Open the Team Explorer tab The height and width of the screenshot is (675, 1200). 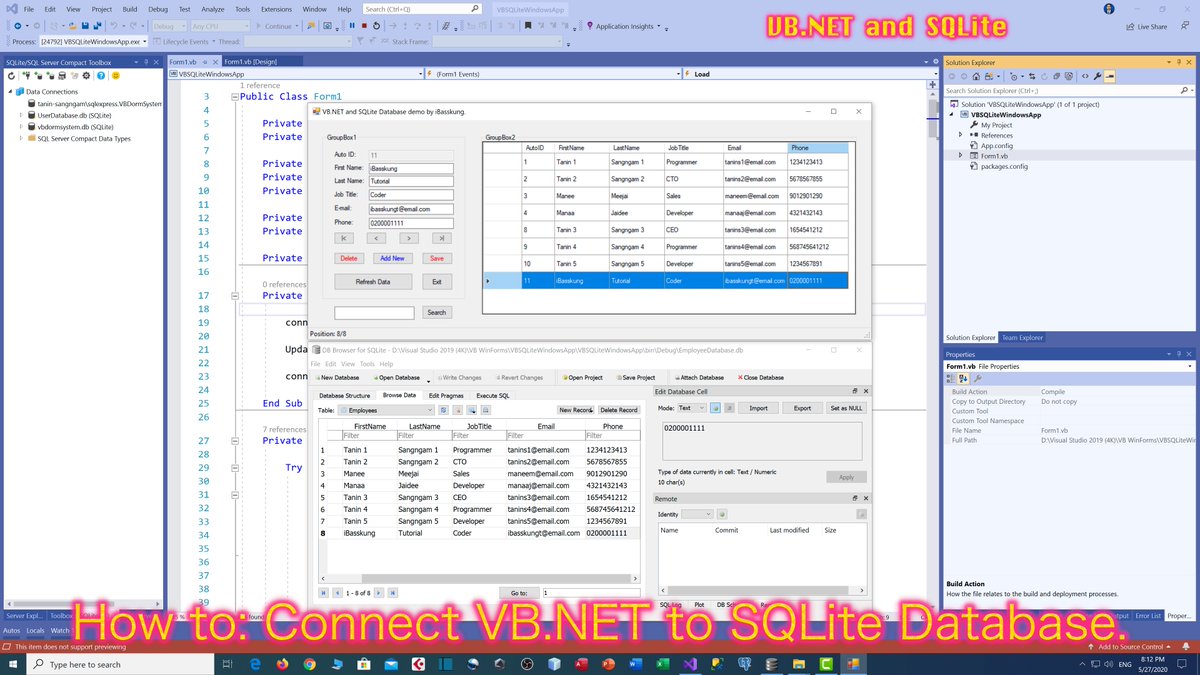point(1023,338)
